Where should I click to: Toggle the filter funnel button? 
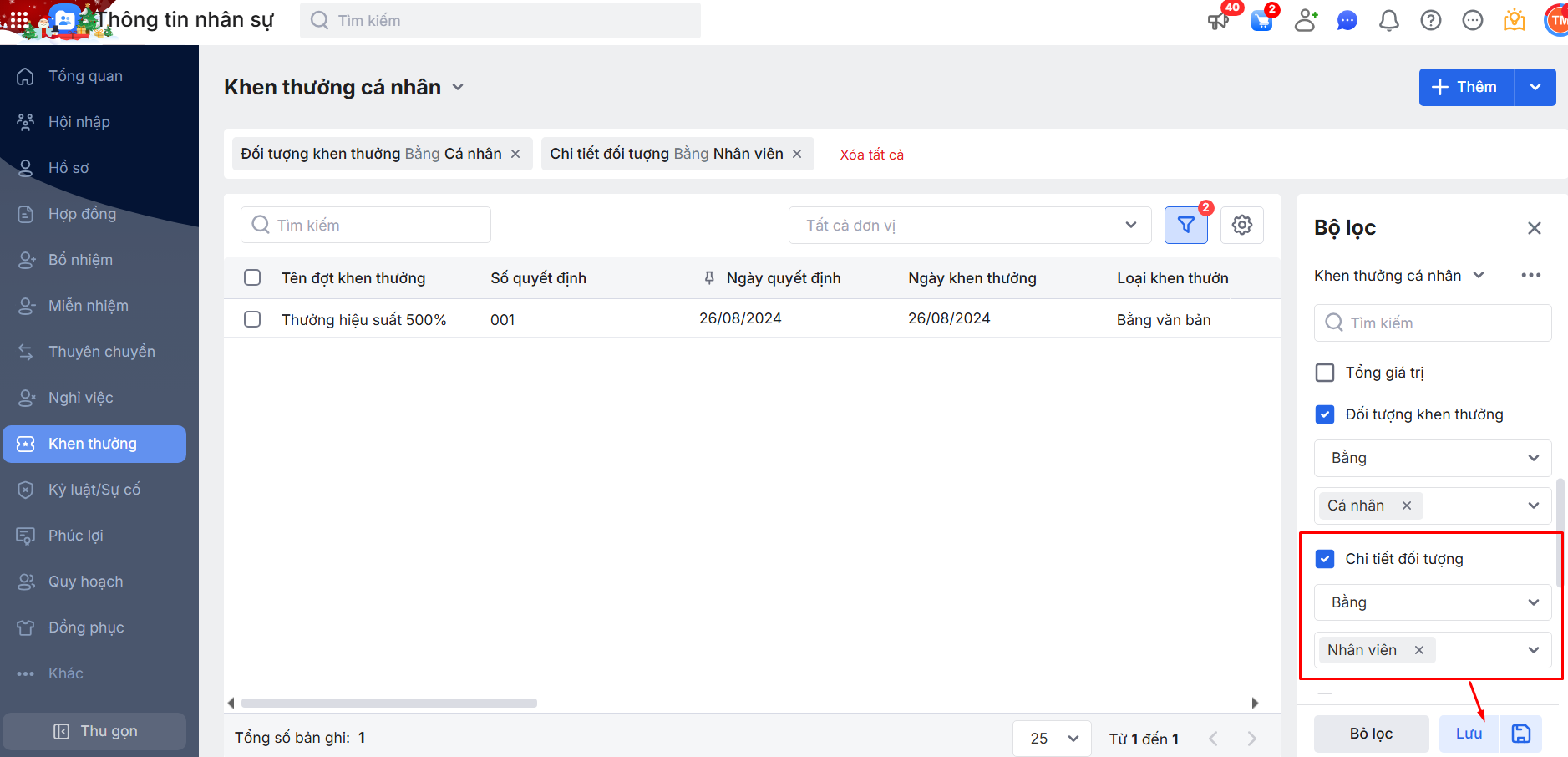pyautogui.click(x=1186, y=225)
